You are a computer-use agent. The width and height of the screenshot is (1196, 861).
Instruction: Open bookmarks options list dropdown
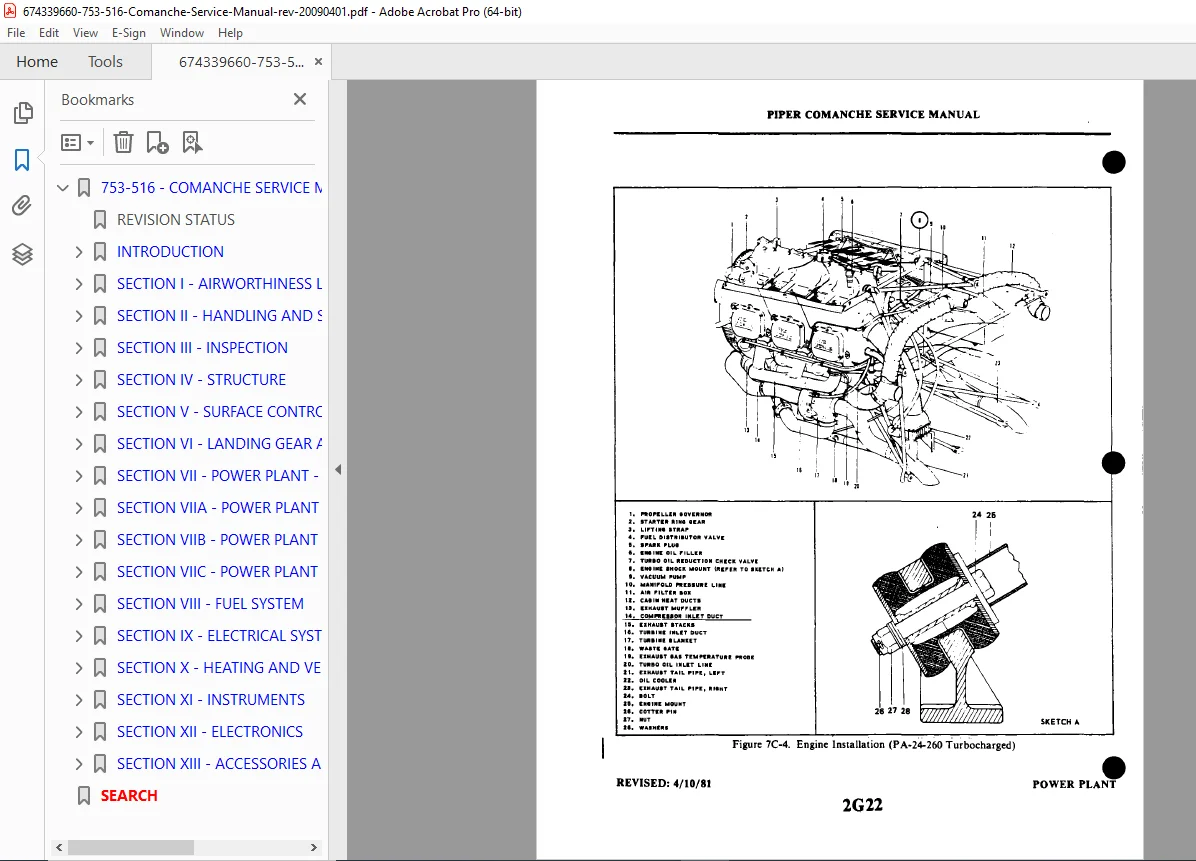point(77,143)
